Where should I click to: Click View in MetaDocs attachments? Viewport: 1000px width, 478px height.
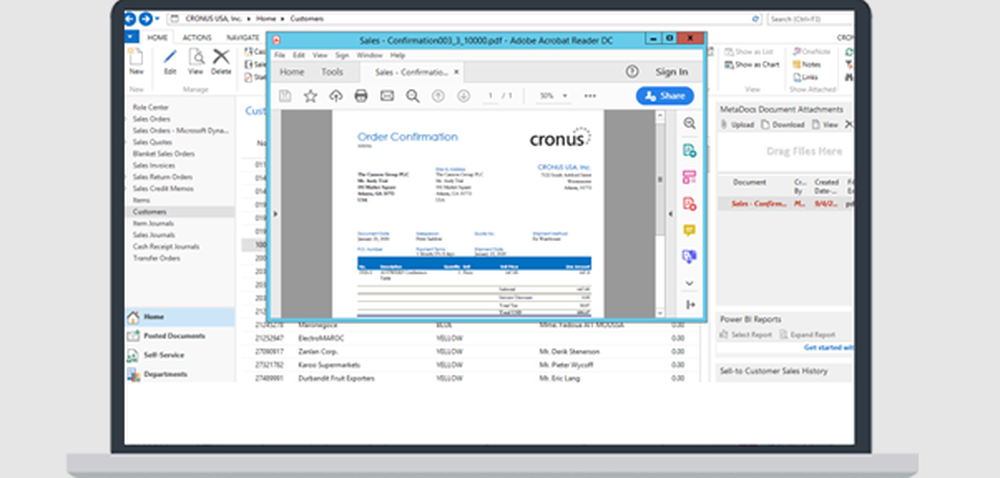(825, 125)
